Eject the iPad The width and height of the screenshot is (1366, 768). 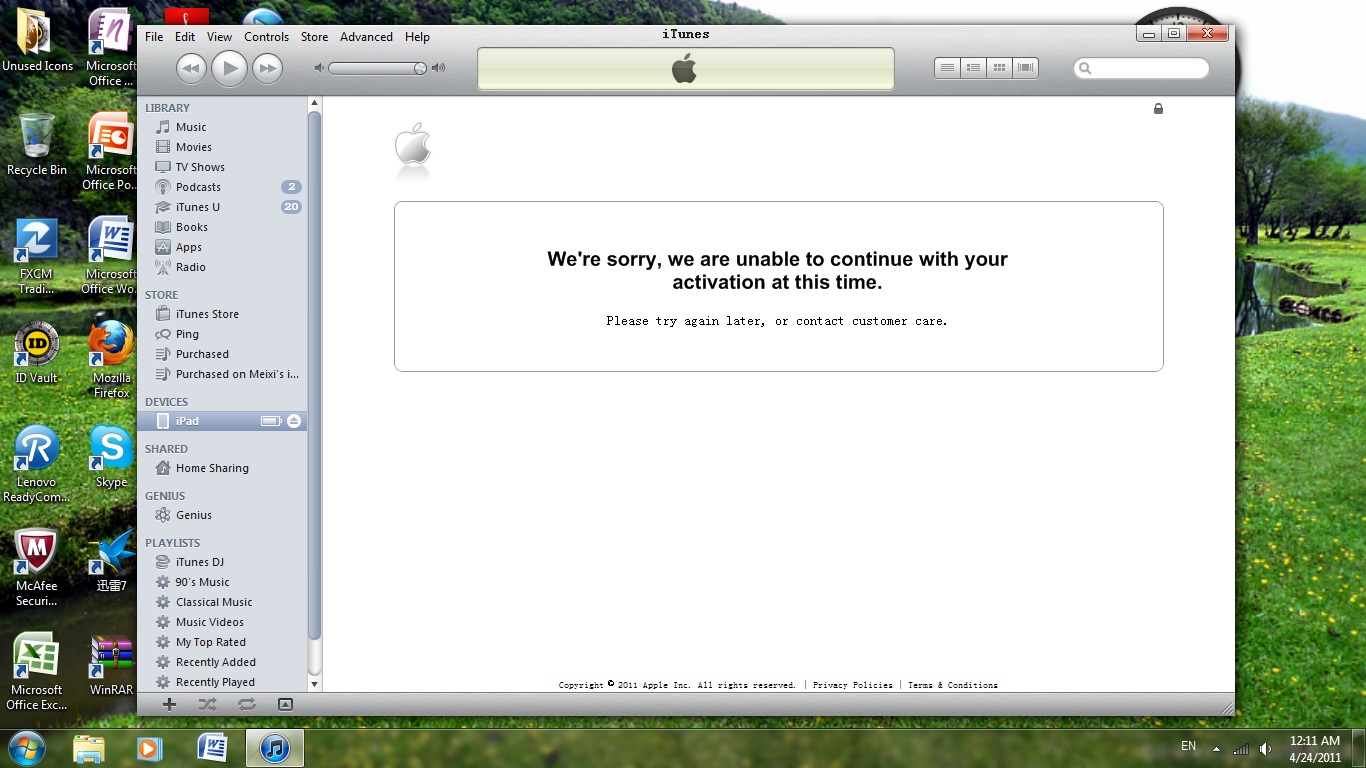pyautogui.click(x=294, y=421)
